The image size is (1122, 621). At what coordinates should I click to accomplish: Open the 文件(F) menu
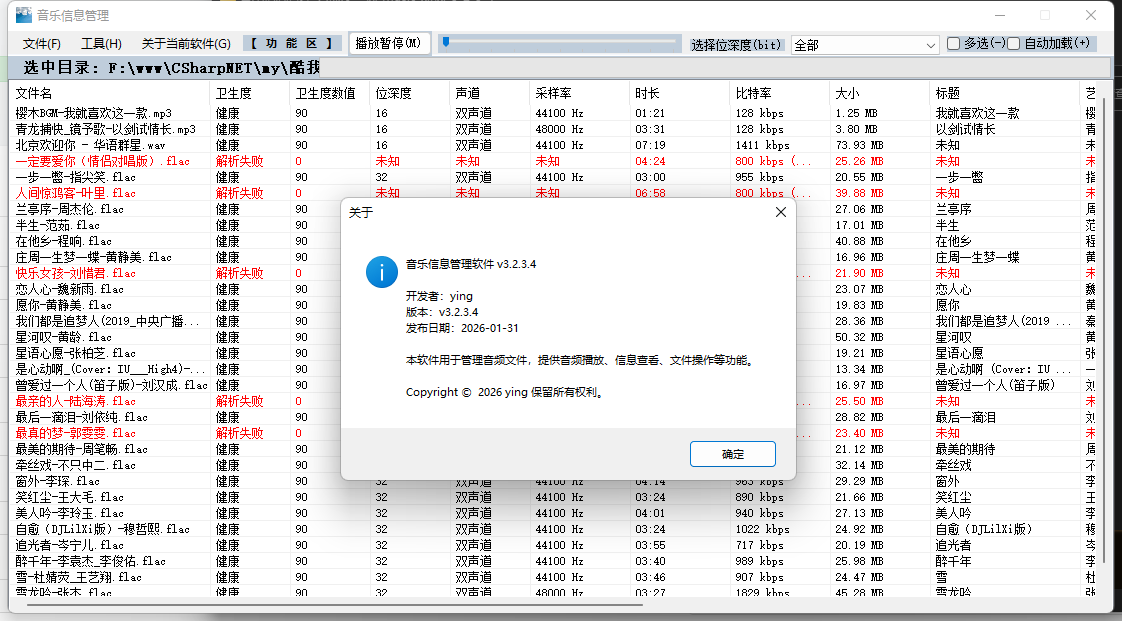(x=42, y=44)
